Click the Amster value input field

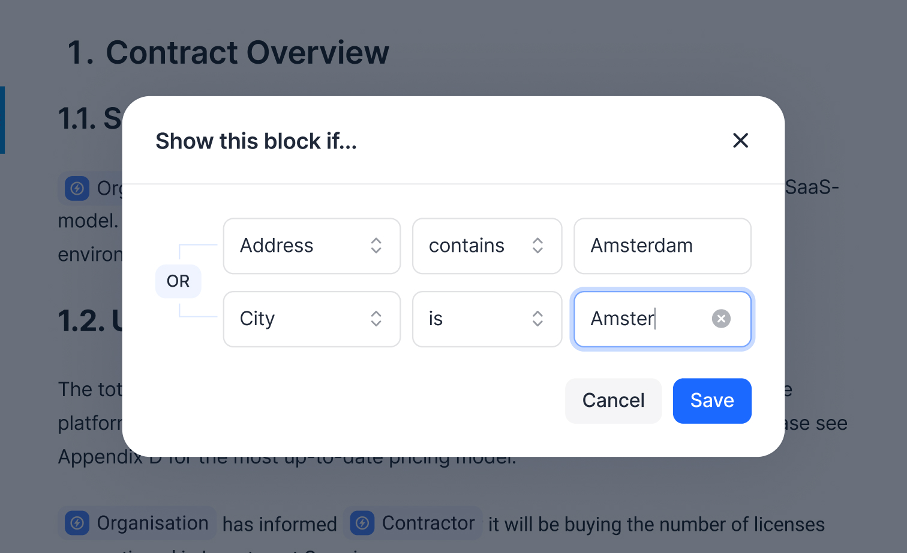click(662, 319)
